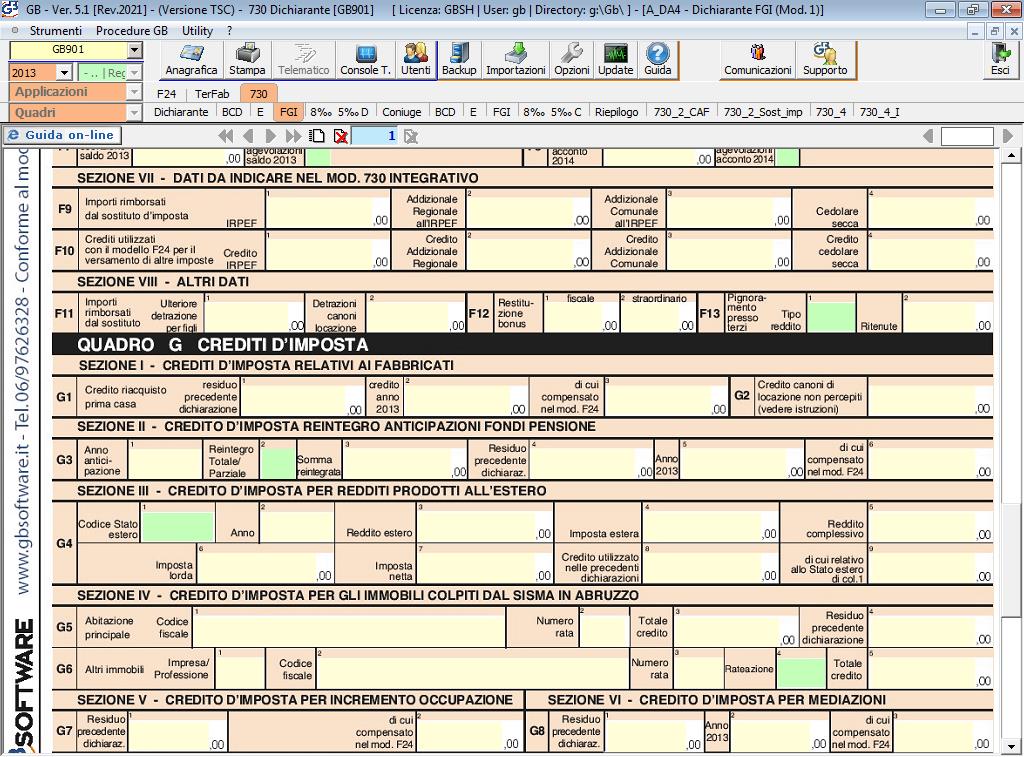Image resolution: width=1024 pixels, height=757 pixels.
Task: Open the ? help menu
Action: (229, 31)
